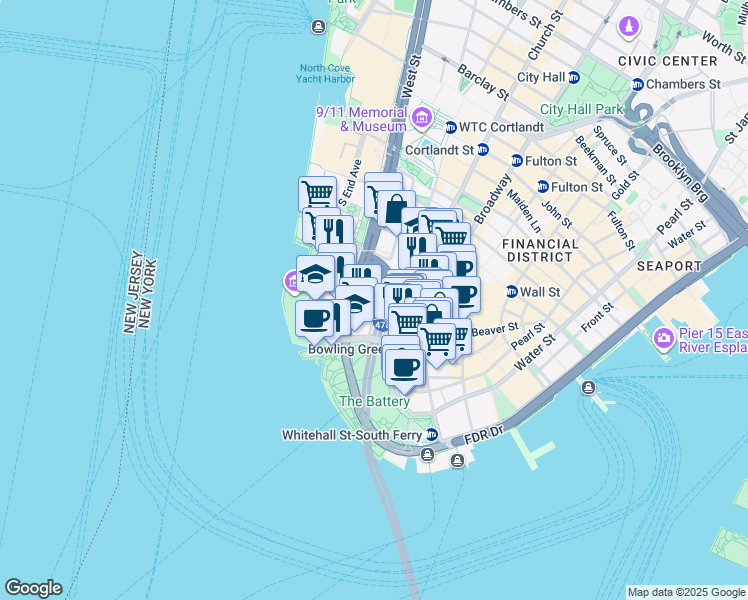Click the WTC Cortlandt MTA station icon

point(451,127)
